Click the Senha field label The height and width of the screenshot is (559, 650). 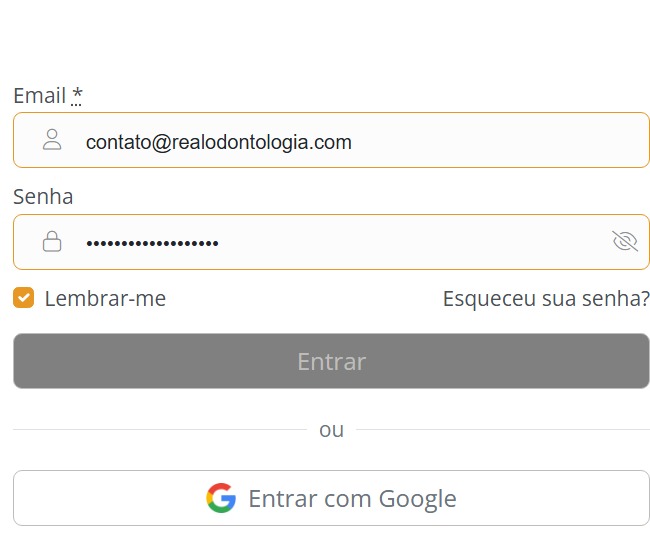(x=43, y=196)
